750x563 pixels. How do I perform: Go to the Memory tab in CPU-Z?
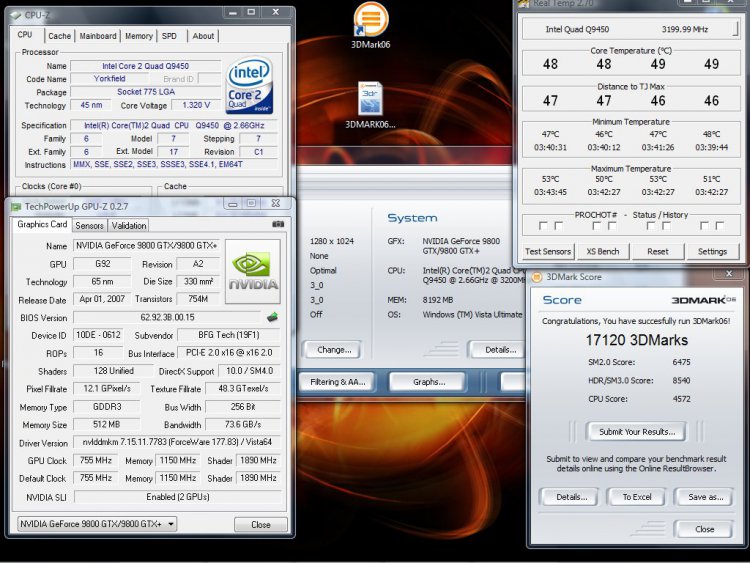coord(139,36)
